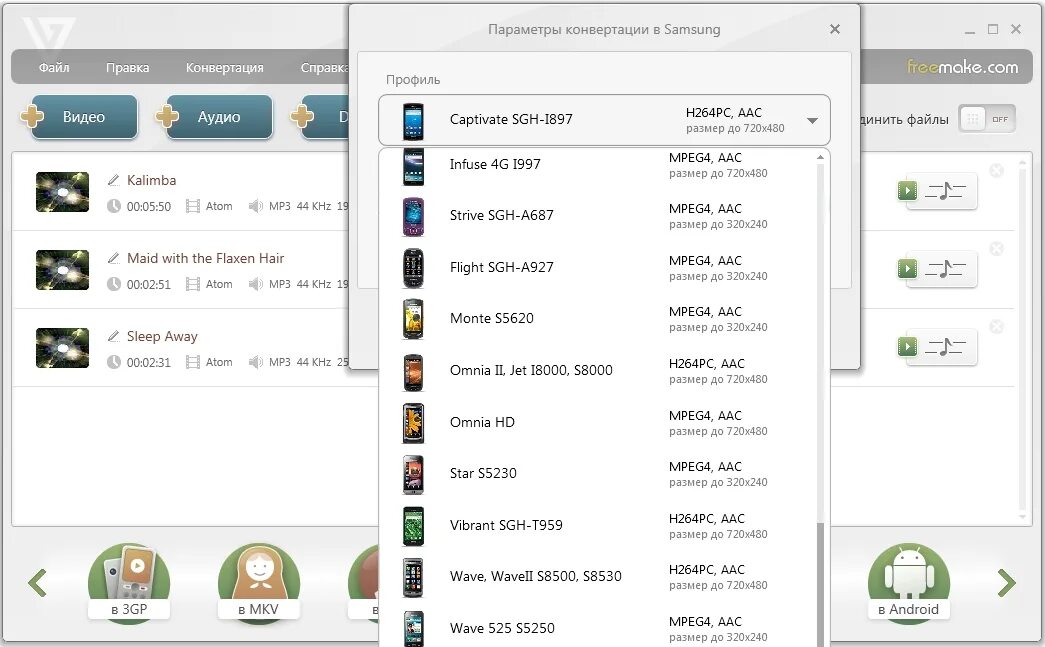Click the Maid with the Flaxen Hair thumbnail
1045x647 pixels.
62,270
